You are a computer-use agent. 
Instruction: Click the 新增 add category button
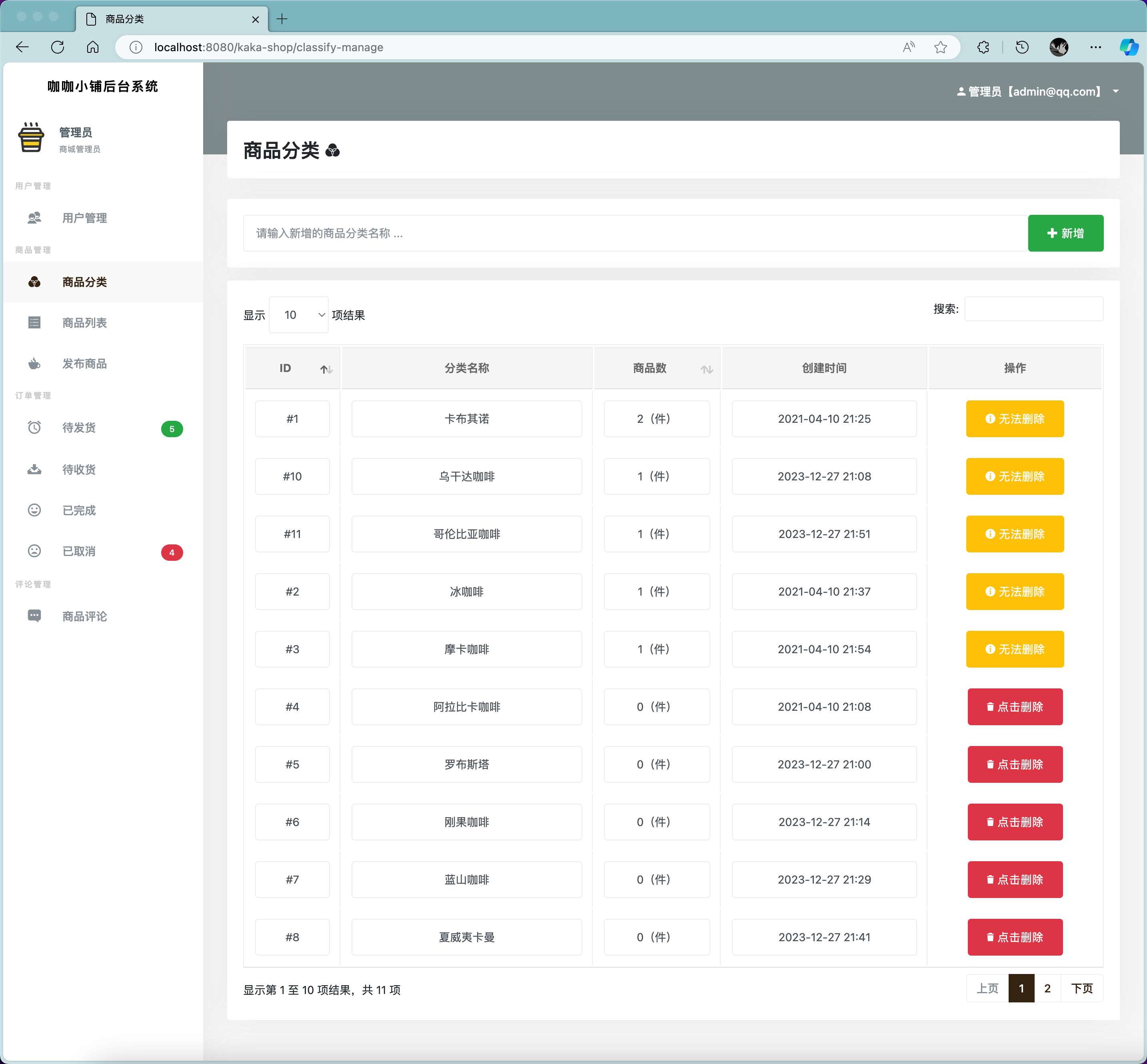[1065, 233]
